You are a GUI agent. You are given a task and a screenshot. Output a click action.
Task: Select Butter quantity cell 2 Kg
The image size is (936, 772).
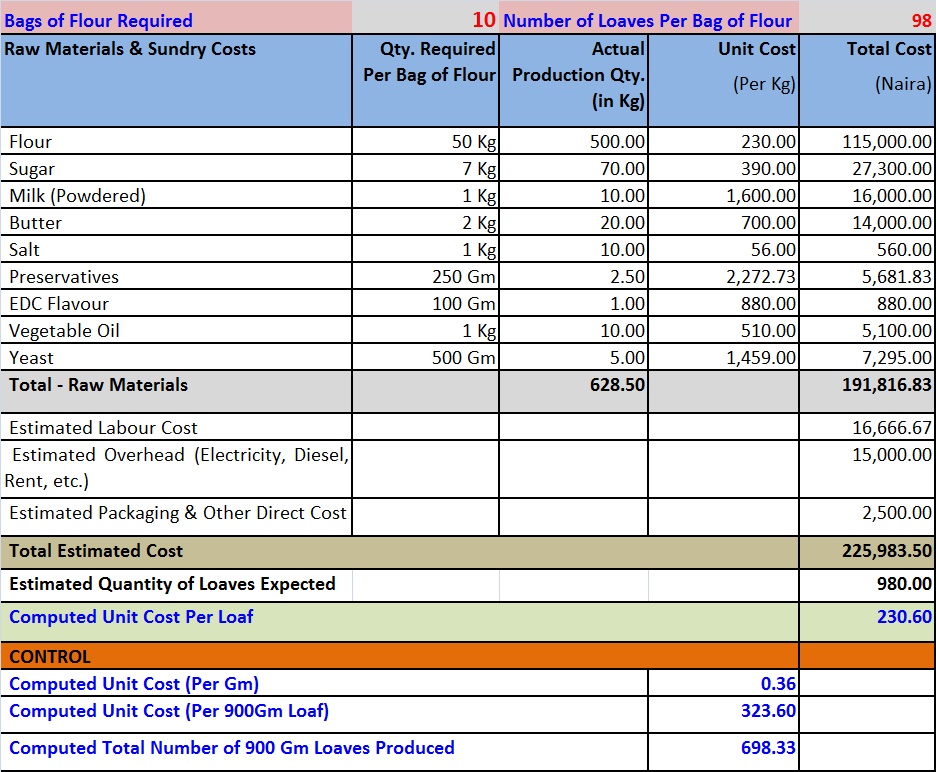click(479, 223)
